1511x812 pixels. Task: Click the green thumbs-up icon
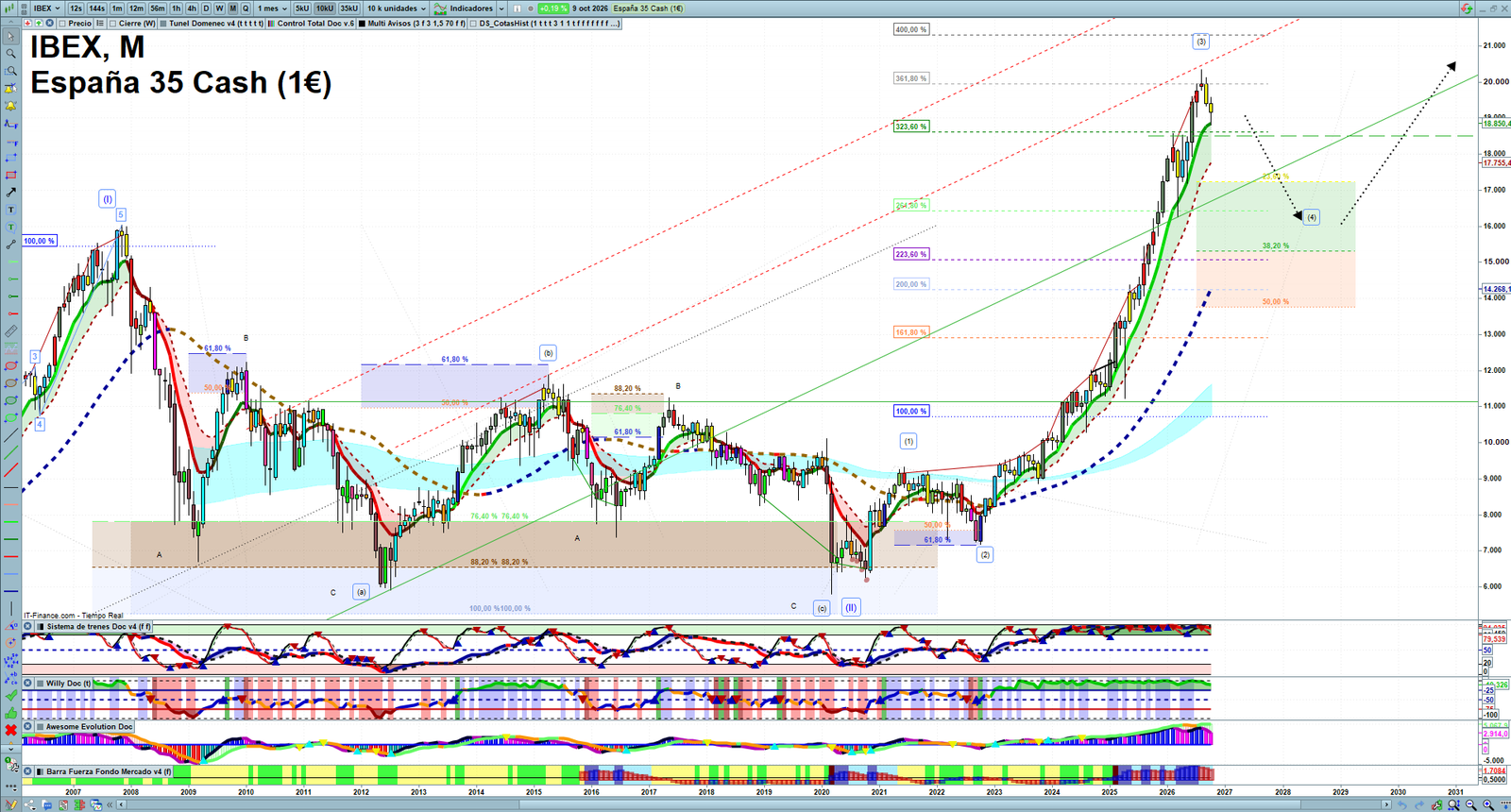[x=10, y=713]
